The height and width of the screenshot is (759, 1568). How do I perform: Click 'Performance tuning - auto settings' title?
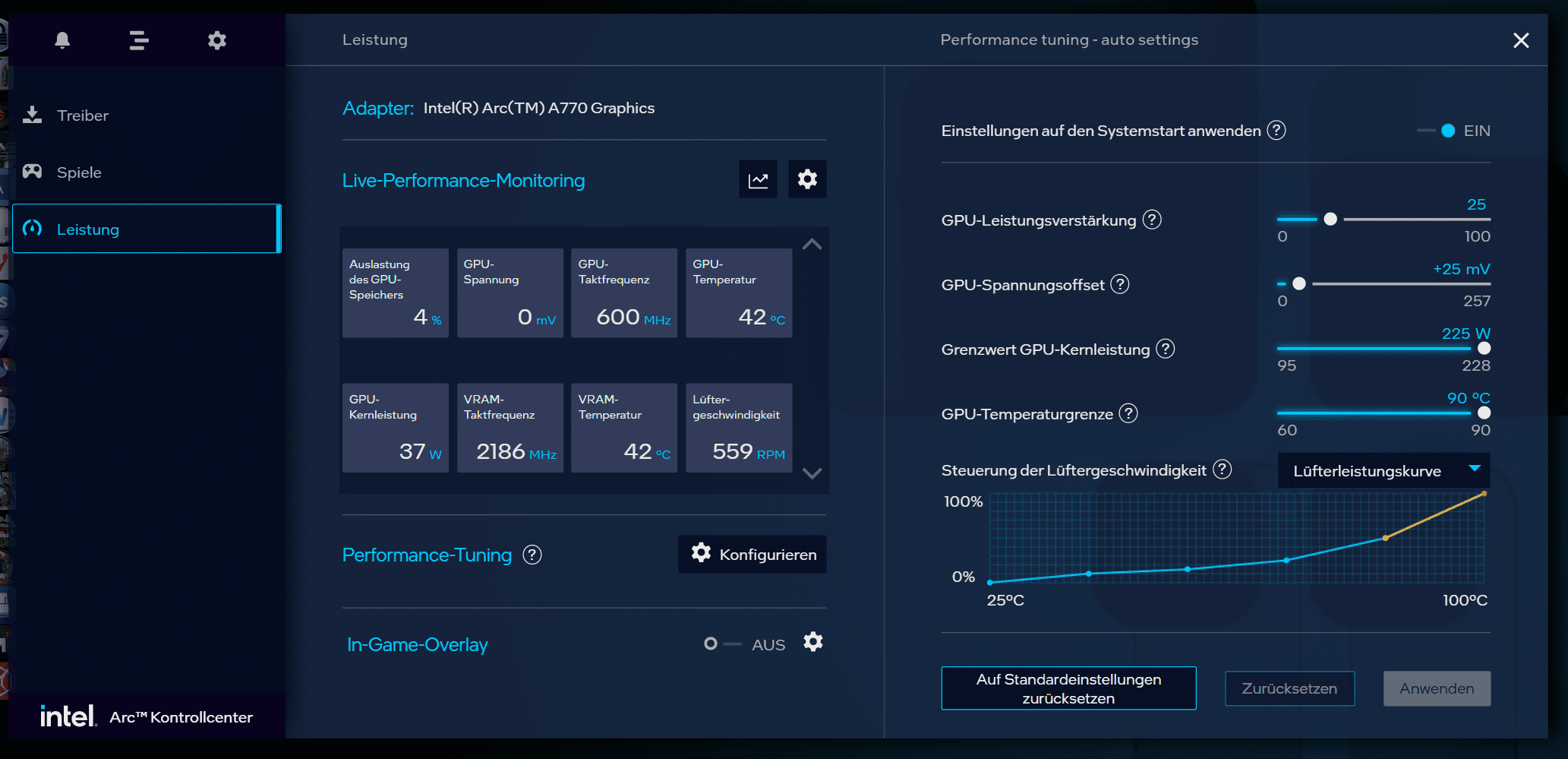click(x=1069, y=40)
